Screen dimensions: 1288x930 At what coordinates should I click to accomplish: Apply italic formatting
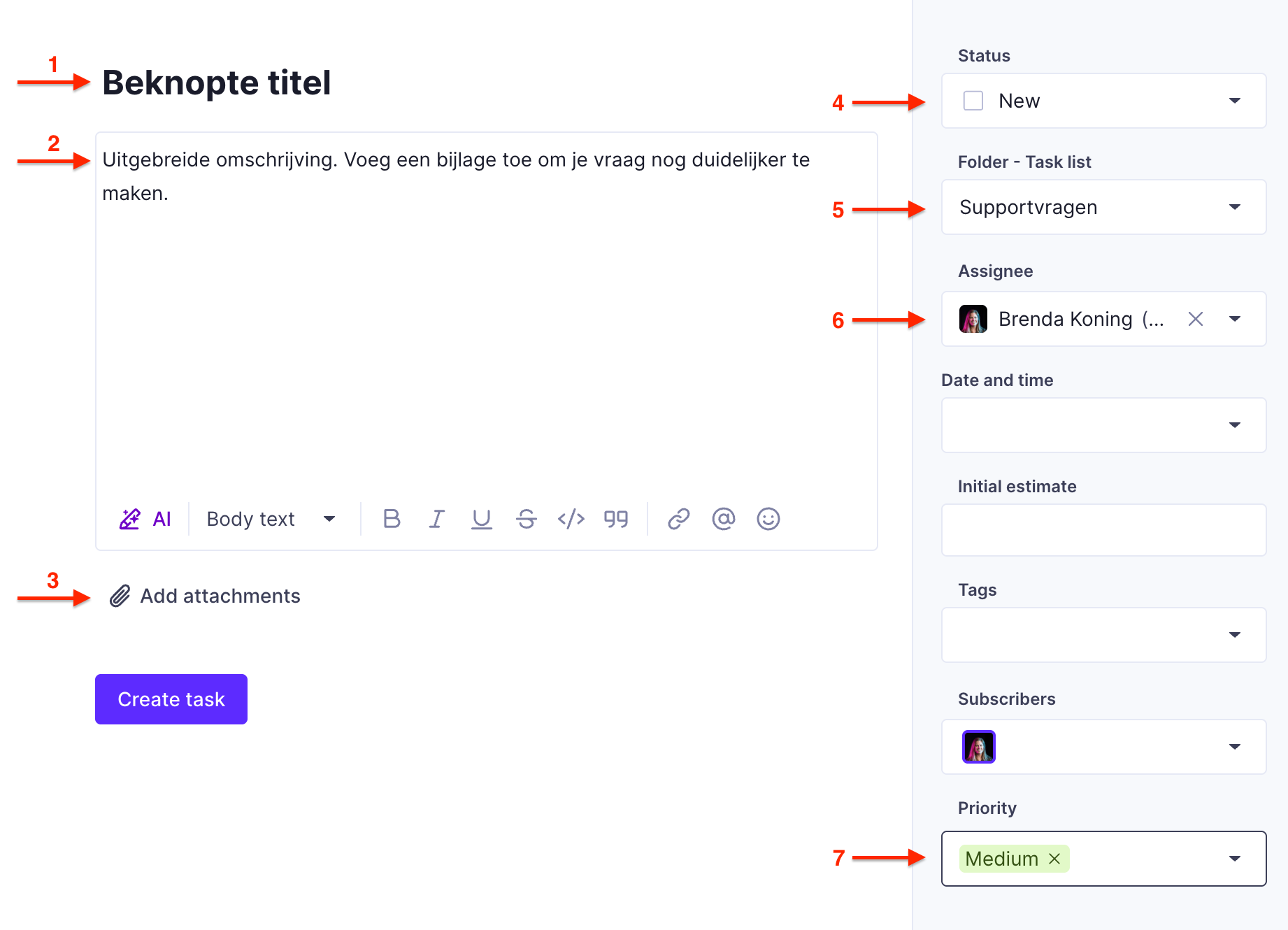click(436, 519)
